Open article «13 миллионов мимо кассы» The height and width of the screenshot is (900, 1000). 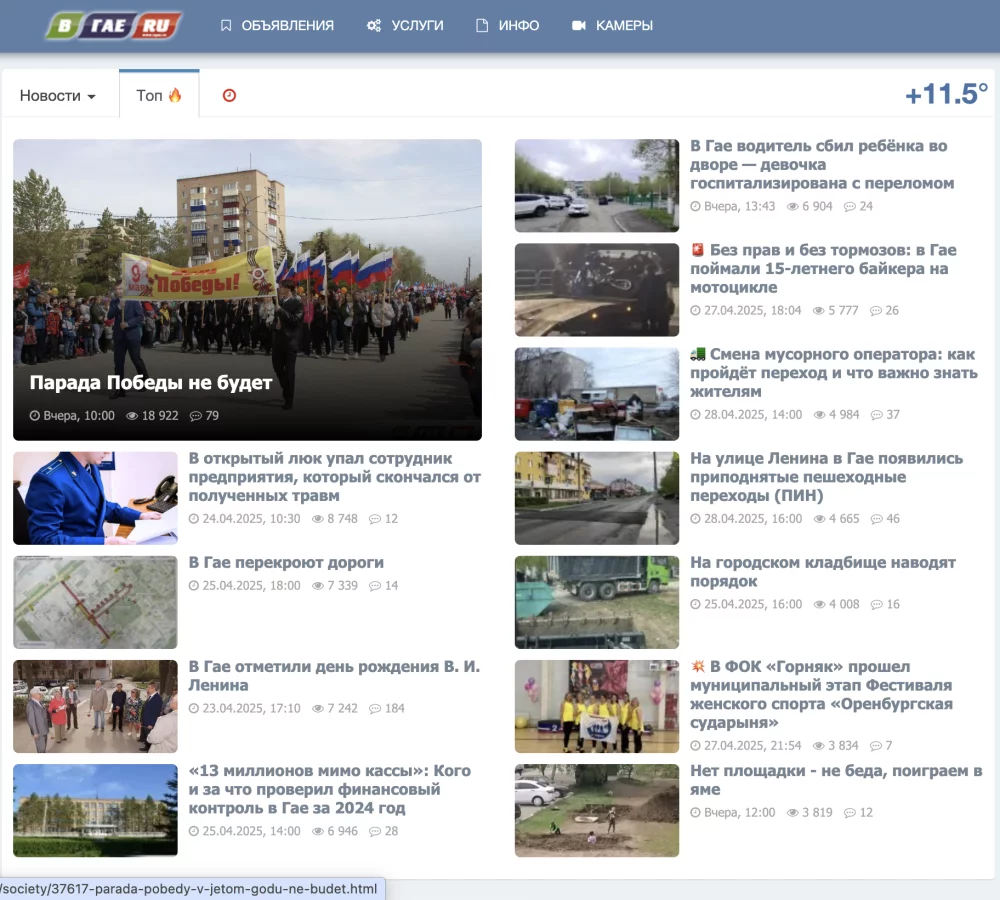[x=329, y=789]
